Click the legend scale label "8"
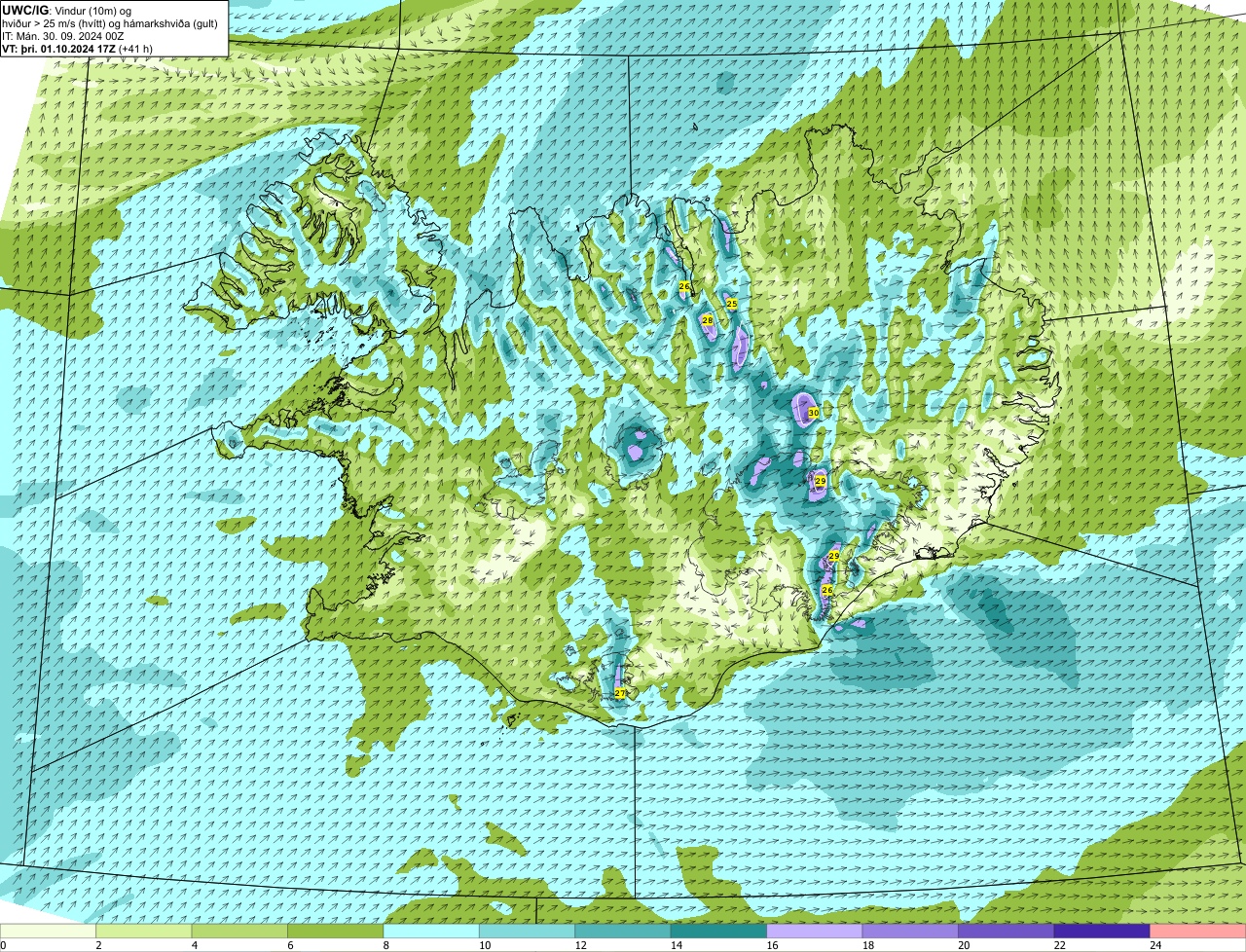 point(385,944)
